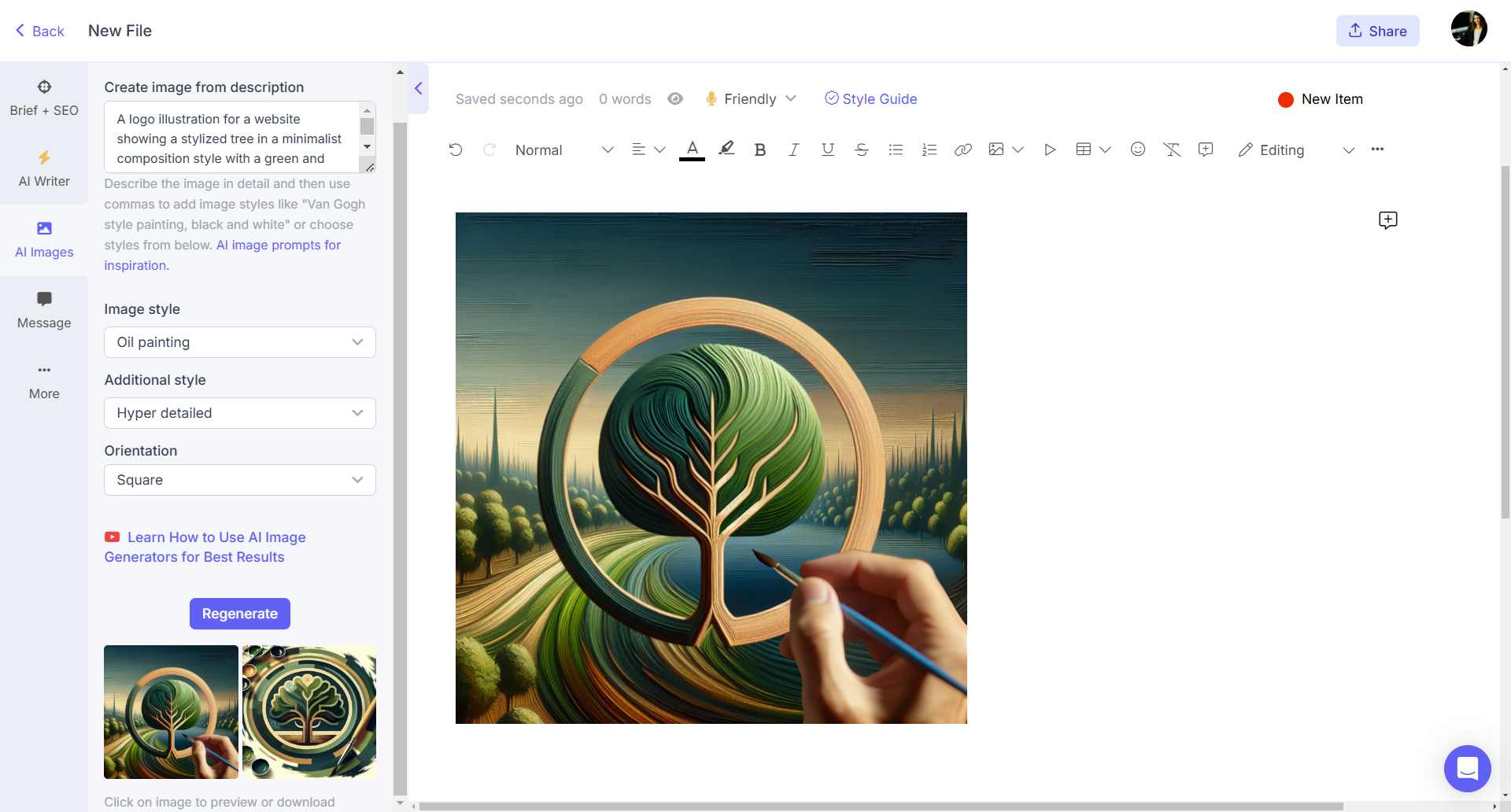Insert a numbered list
Viewport: 1511px width, 812px height.
point(929,149)
